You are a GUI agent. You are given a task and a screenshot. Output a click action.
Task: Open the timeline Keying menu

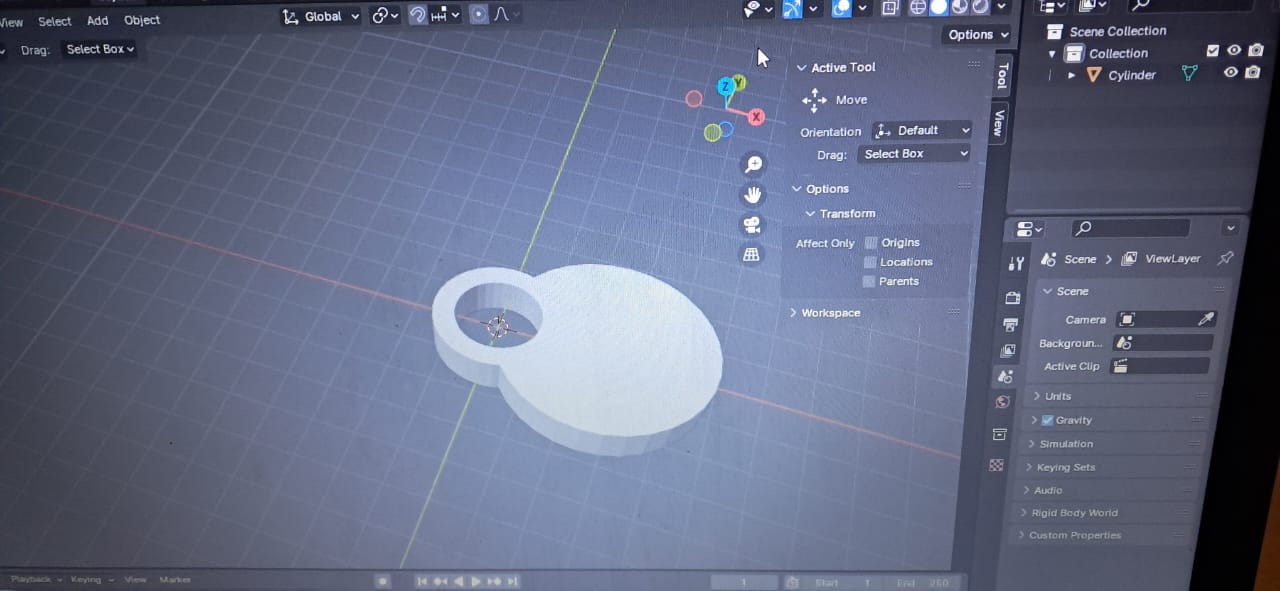coord(90,580)
